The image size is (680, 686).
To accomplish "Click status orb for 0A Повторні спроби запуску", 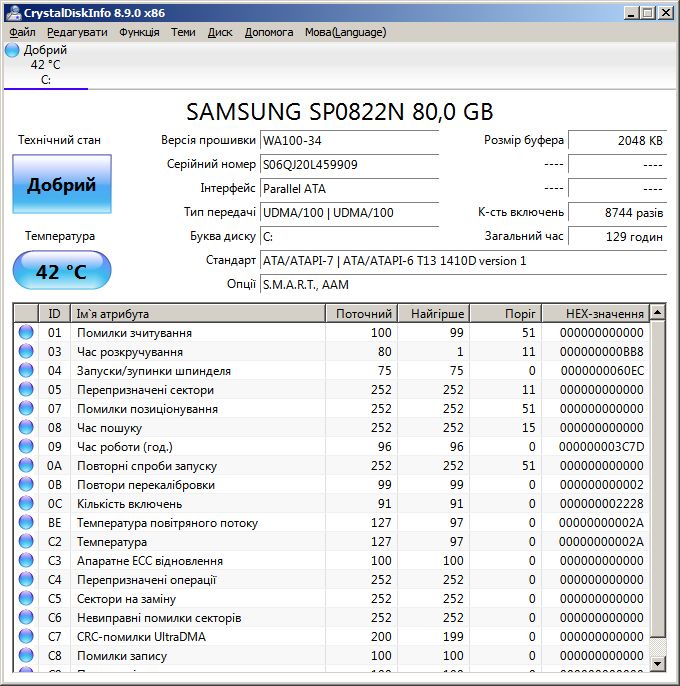I will click(x=26, y=466).
